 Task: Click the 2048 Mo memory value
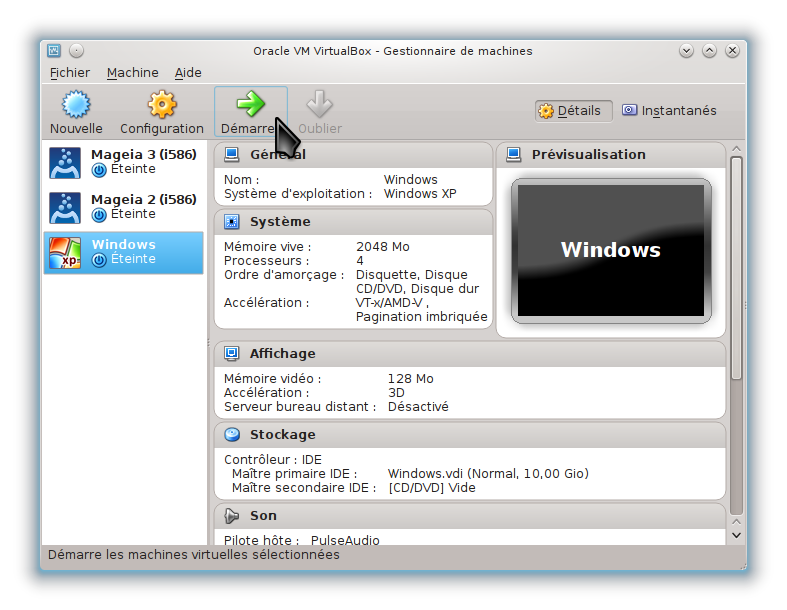coord(383,247)
